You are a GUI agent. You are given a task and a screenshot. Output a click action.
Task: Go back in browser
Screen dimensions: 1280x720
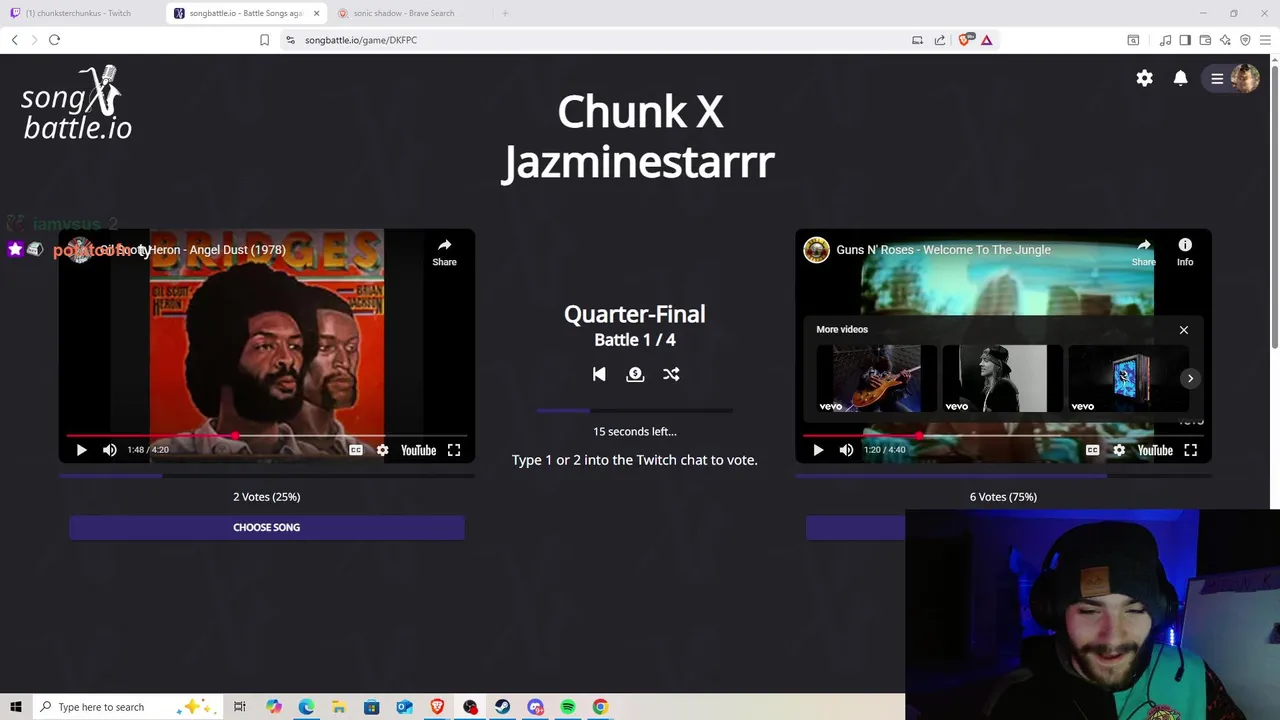15,40
